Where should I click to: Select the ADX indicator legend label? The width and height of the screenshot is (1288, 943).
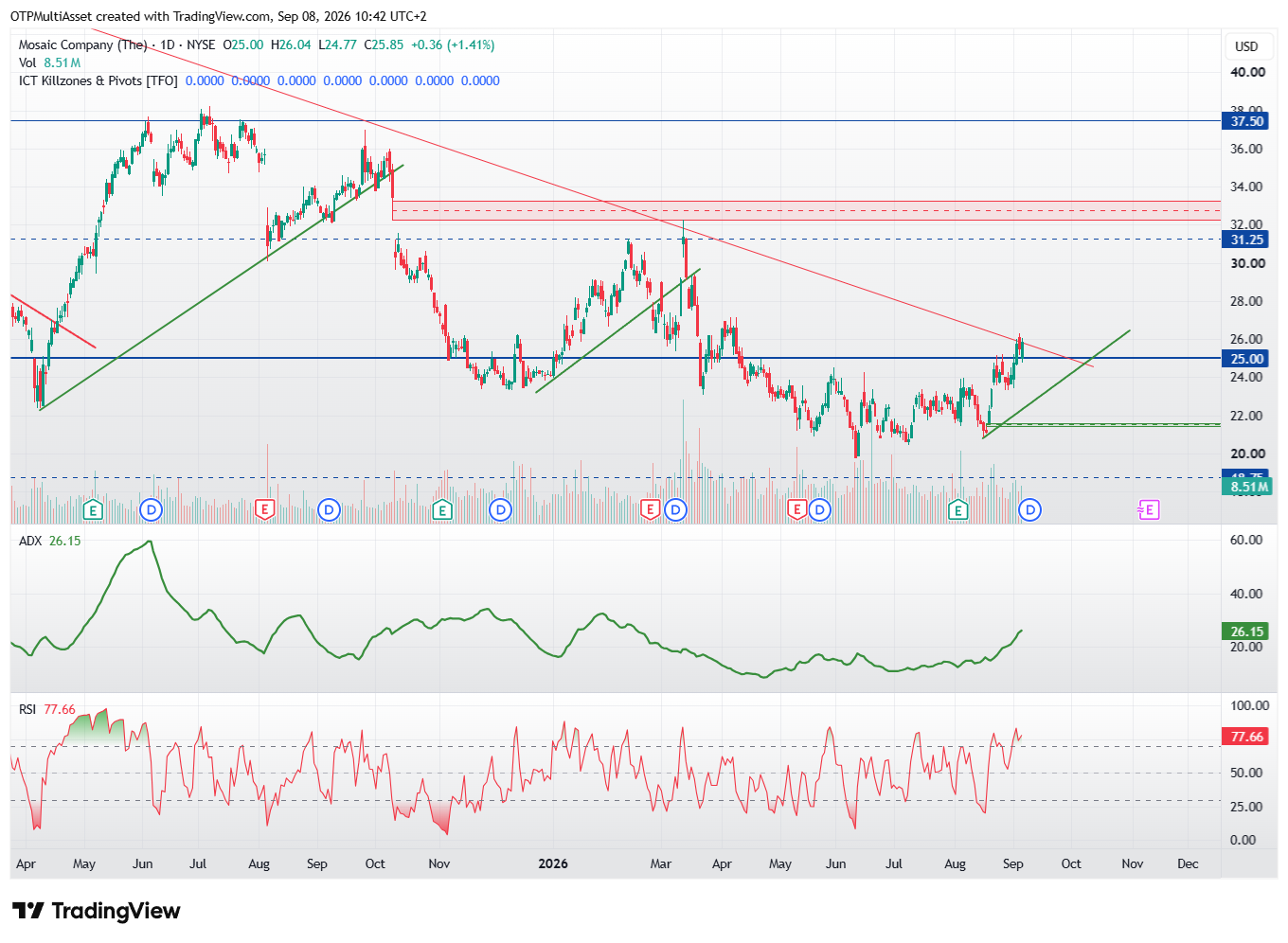30,541
